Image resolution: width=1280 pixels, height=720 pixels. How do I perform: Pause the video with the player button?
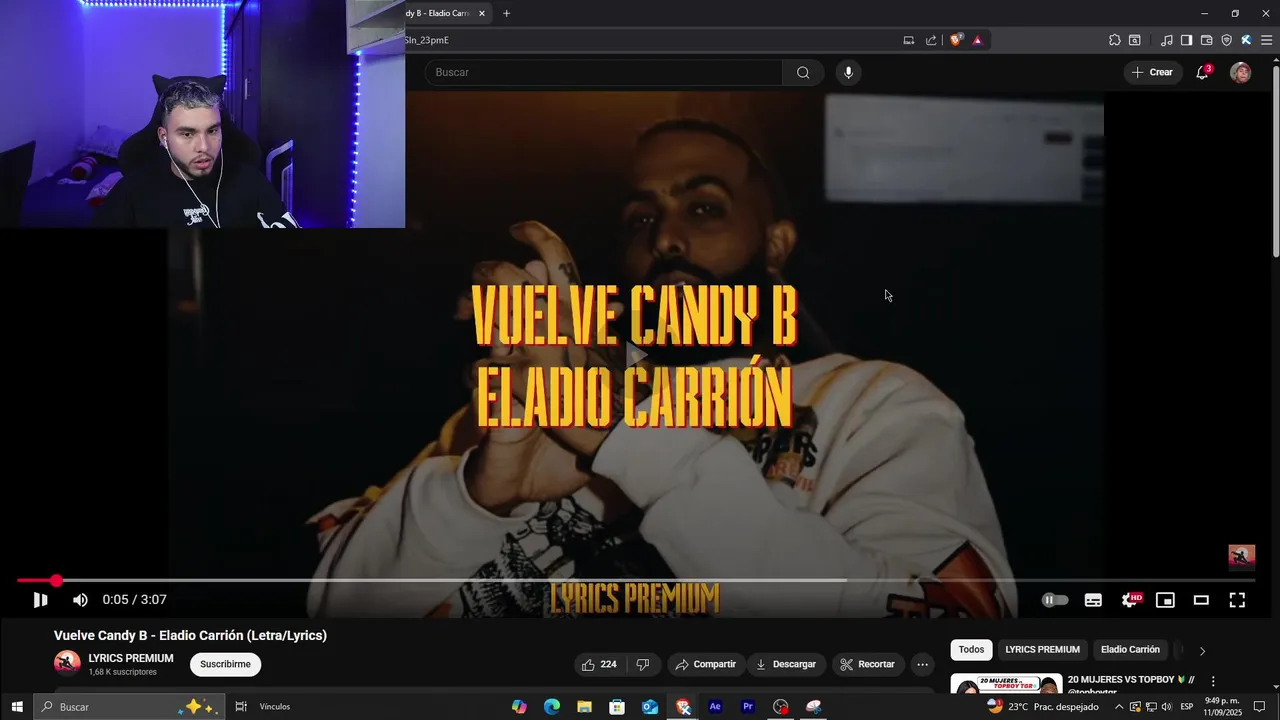point(40,600)
